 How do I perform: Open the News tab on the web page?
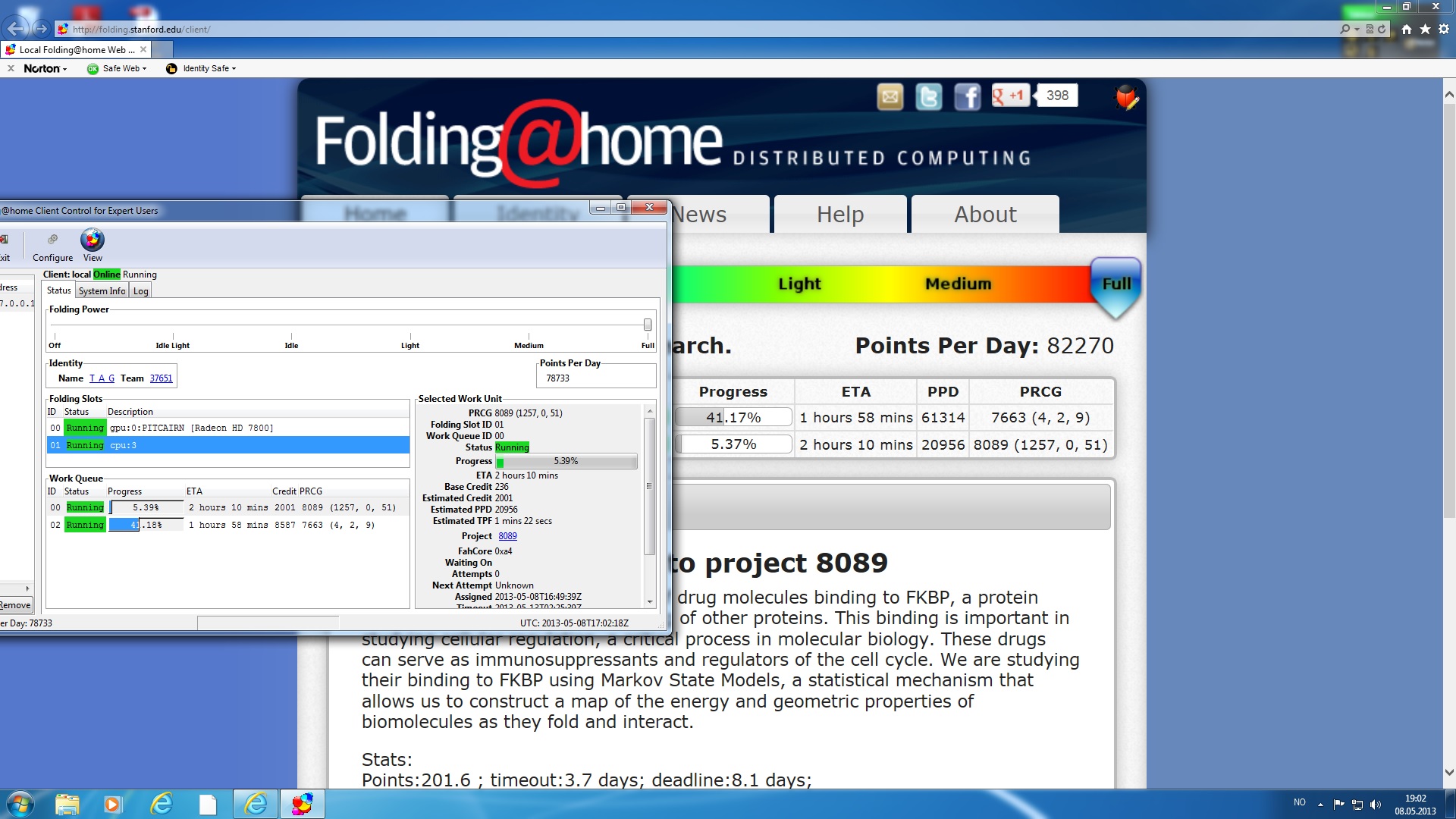point(698,215)
